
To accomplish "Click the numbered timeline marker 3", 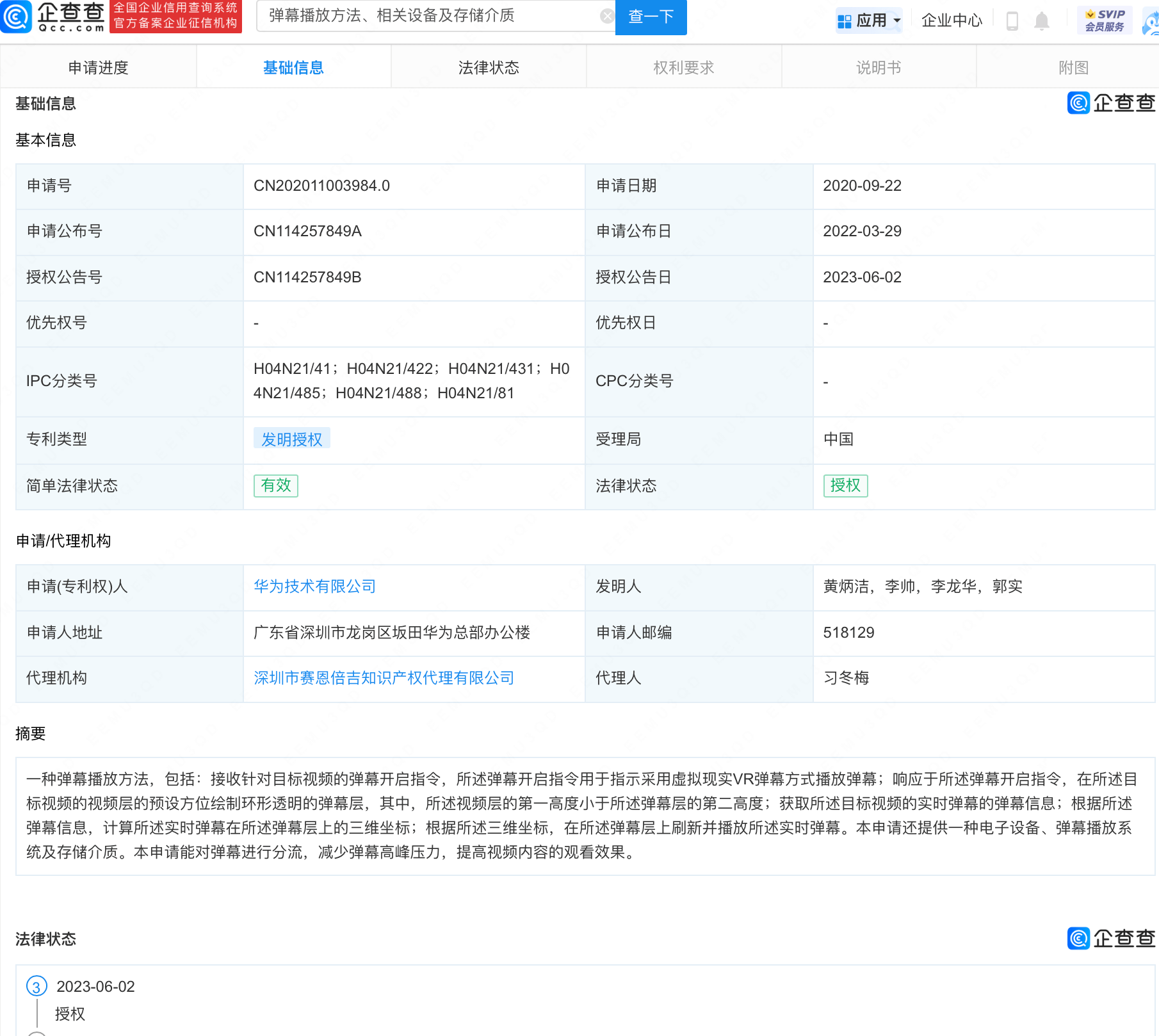I will coord(36,987).
